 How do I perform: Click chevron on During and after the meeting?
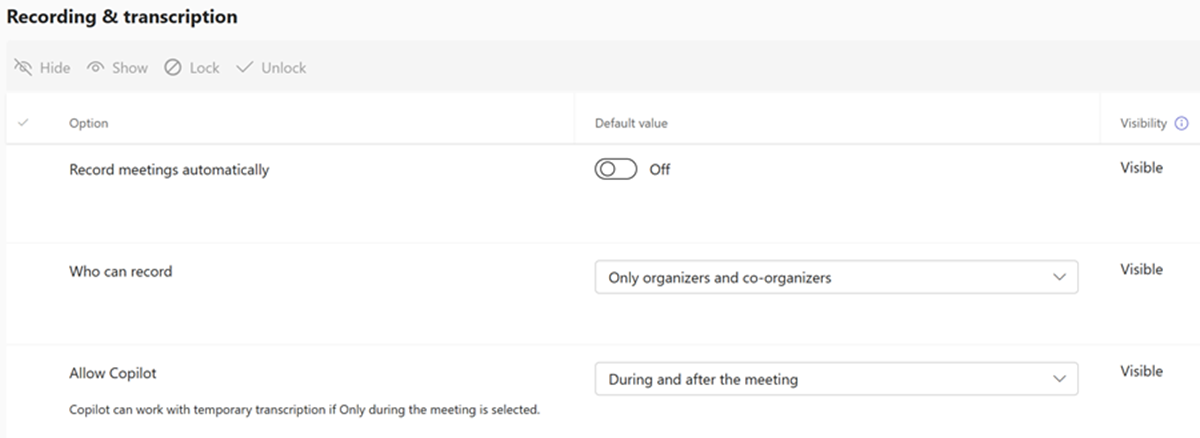[x=1060, y=379]
